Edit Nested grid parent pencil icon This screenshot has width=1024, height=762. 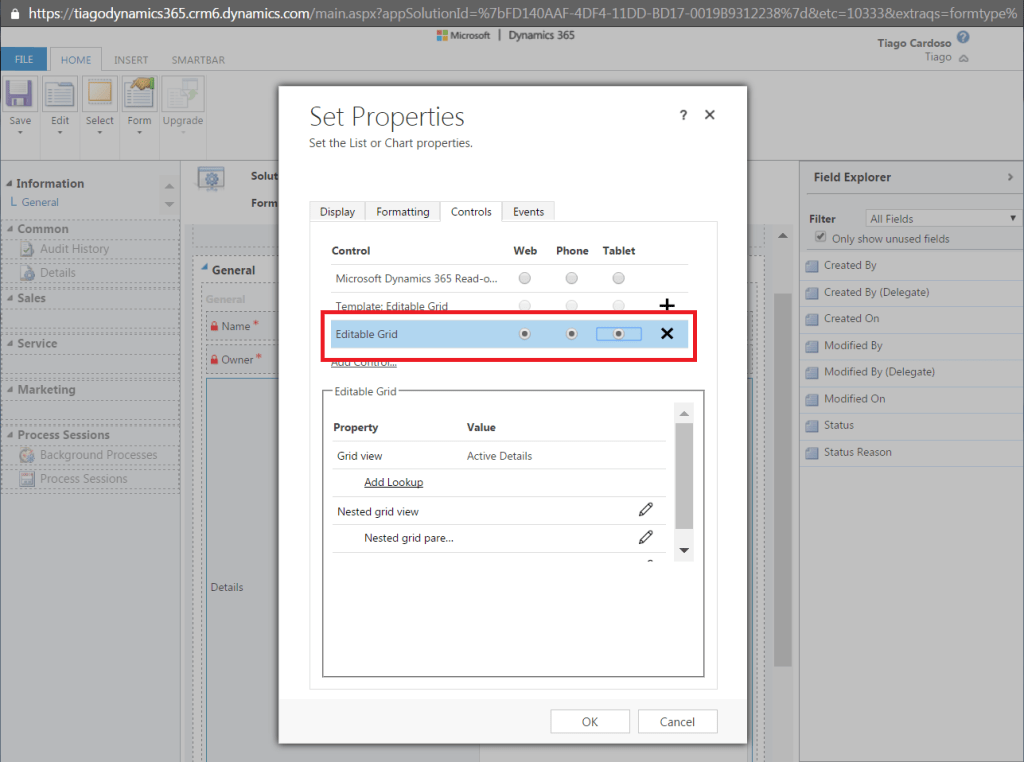(x=646, y=537)
